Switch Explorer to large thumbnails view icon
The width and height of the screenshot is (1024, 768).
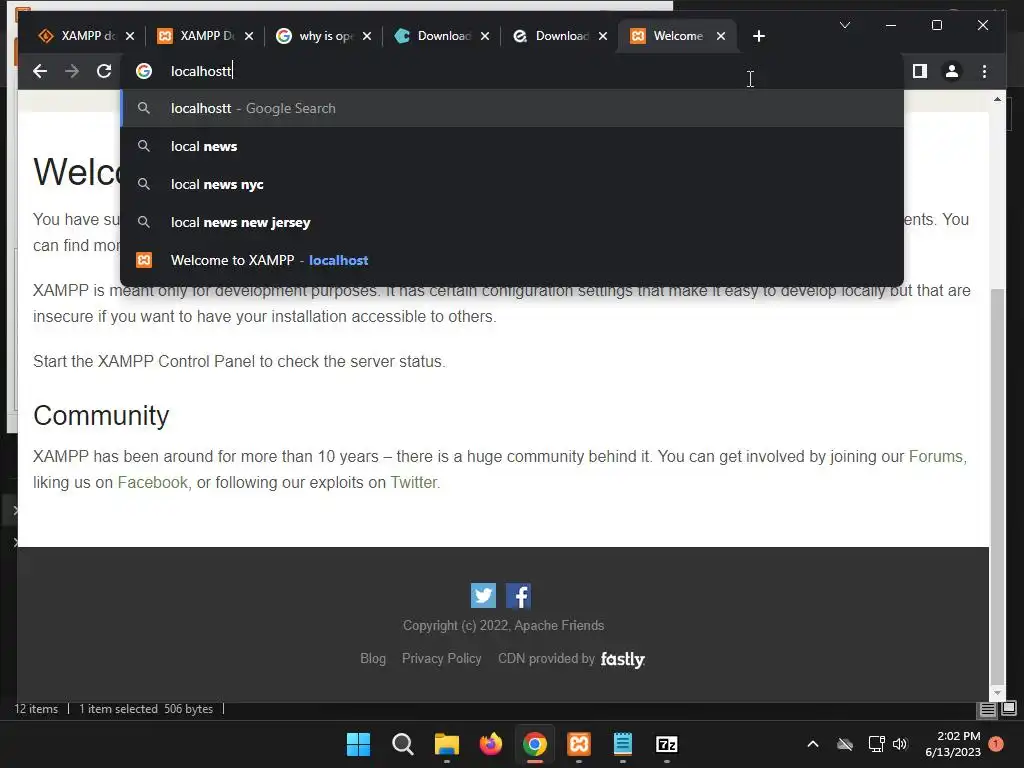point(1009,708)
